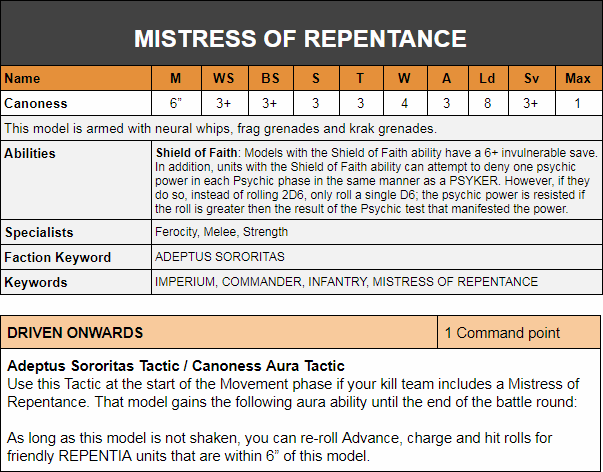Select the Canoness Aura Tactic bold heading
The image size is (603, 472).
(261, 366)
